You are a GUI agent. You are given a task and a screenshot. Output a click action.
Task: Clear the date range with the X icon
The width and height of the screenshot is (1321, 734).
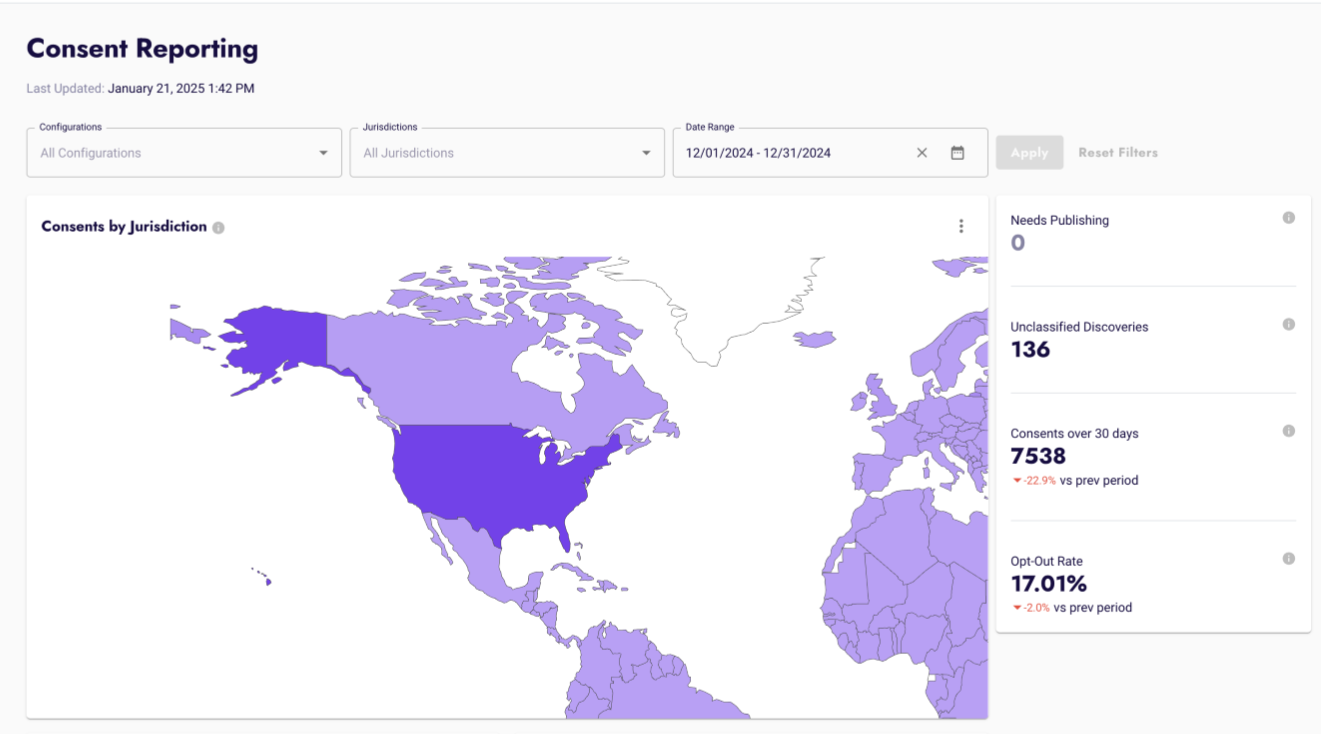click(922, 153)
